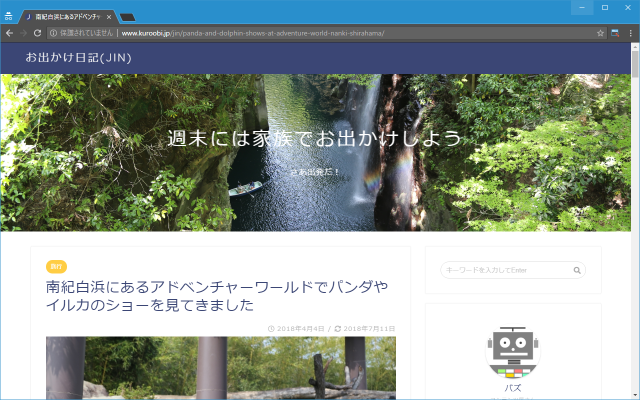Viewport: 640px width, 400px height.
Task: Click the article title 南紀白浜にあるアドベンチャーワールド
Action: click(217, 296)
